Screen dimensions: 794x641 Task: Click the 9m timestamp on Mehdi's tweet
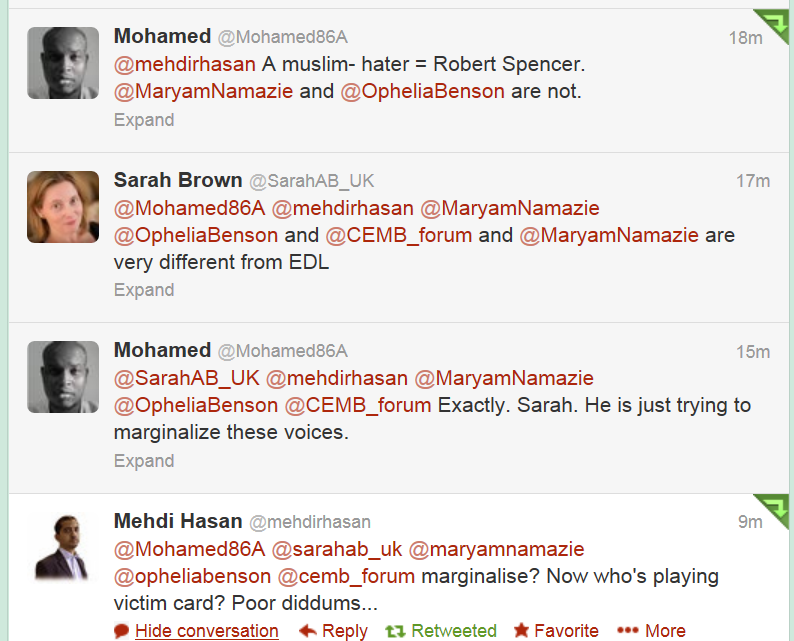[750, 522]
